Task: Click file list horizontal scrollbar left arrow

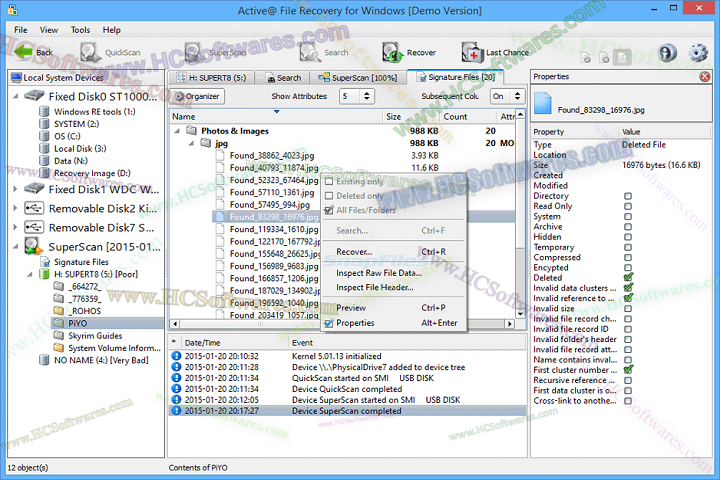Action: [175, 324]
